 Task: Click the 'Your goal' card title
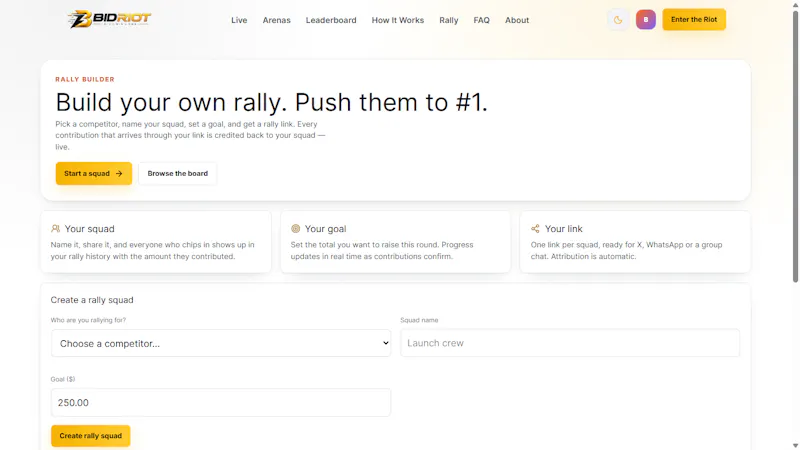pos(326,229)
